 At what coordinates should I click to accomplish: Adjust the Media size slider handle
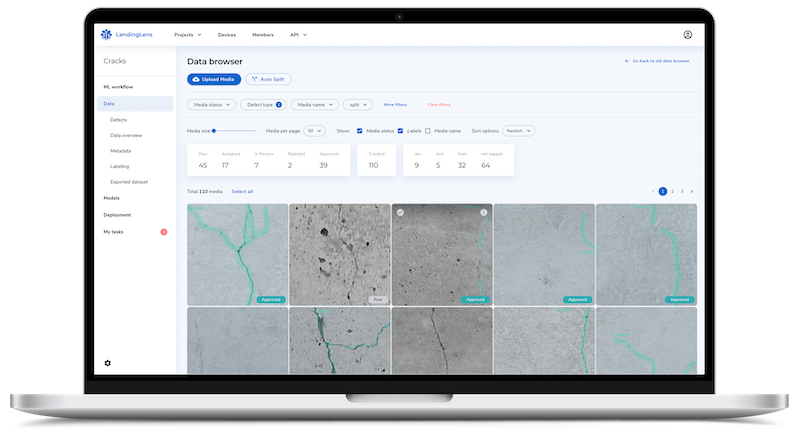(214, 131)
